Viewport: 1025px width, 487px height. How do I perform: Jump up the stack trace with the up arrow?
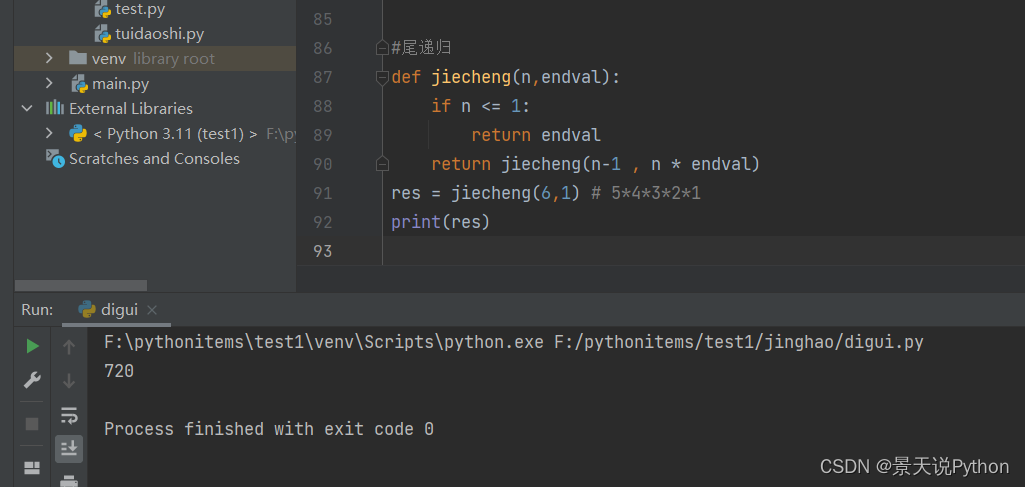point(69,346)
